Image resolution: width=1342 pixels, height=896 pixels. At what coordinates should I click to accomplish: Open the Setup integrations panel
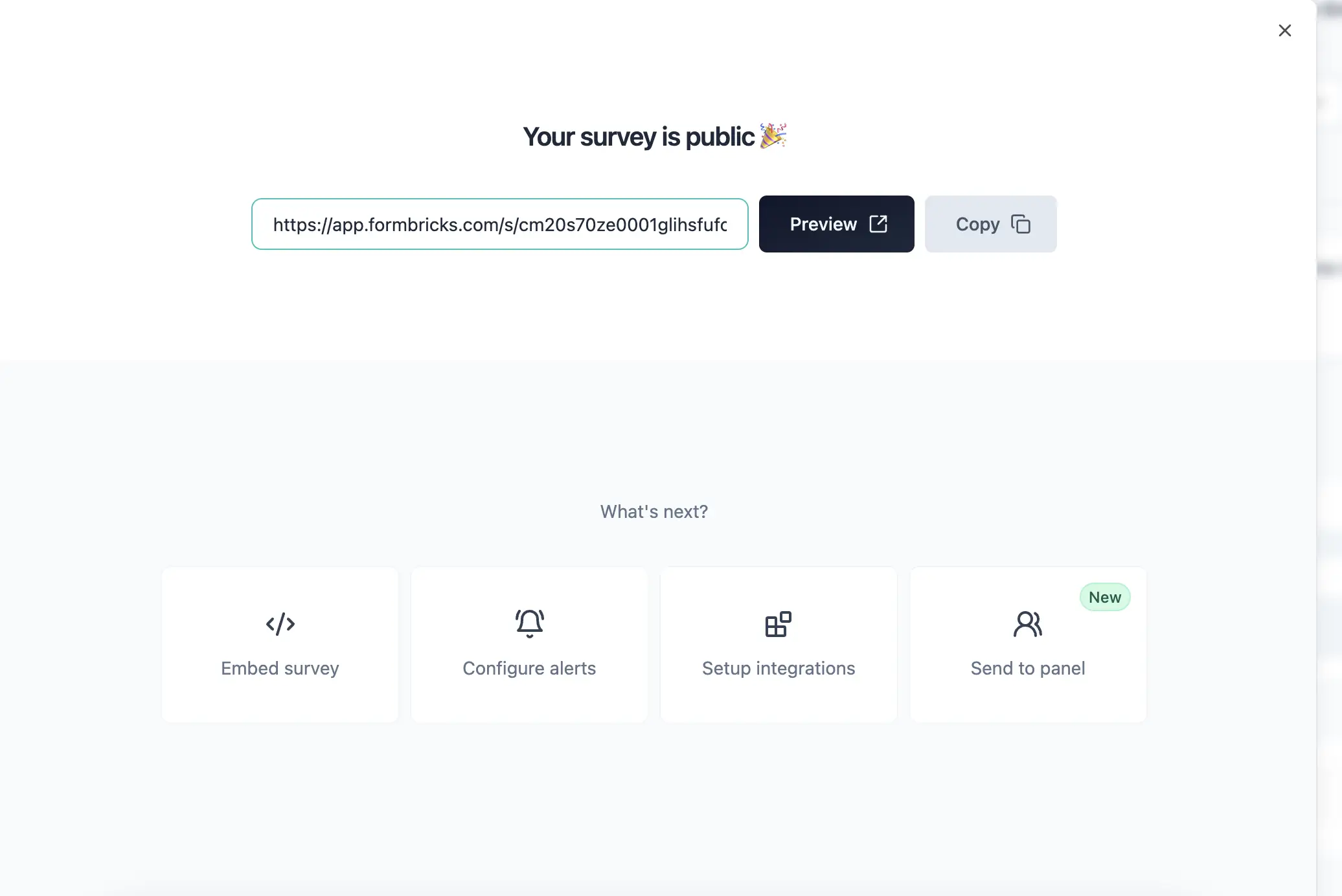point(778,643)
